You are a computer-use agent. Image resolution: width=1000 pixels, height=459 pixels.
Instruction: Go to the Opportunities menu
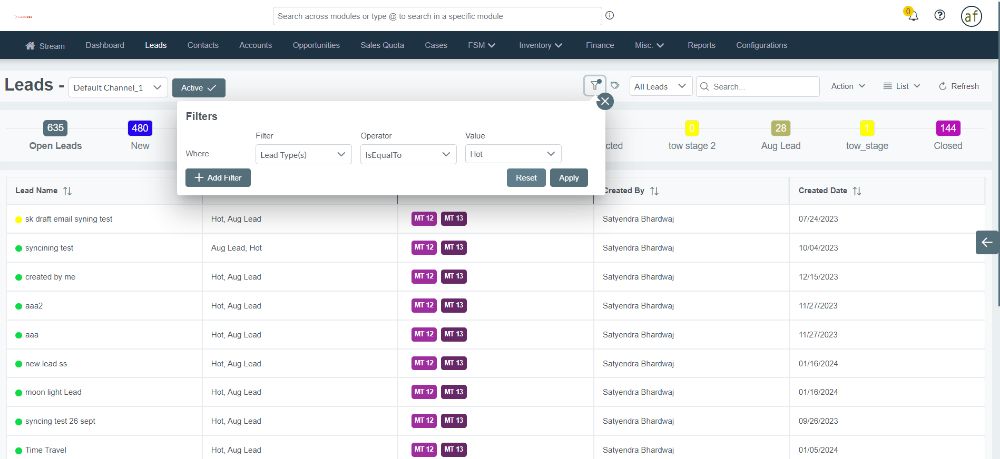coord(316,45)
